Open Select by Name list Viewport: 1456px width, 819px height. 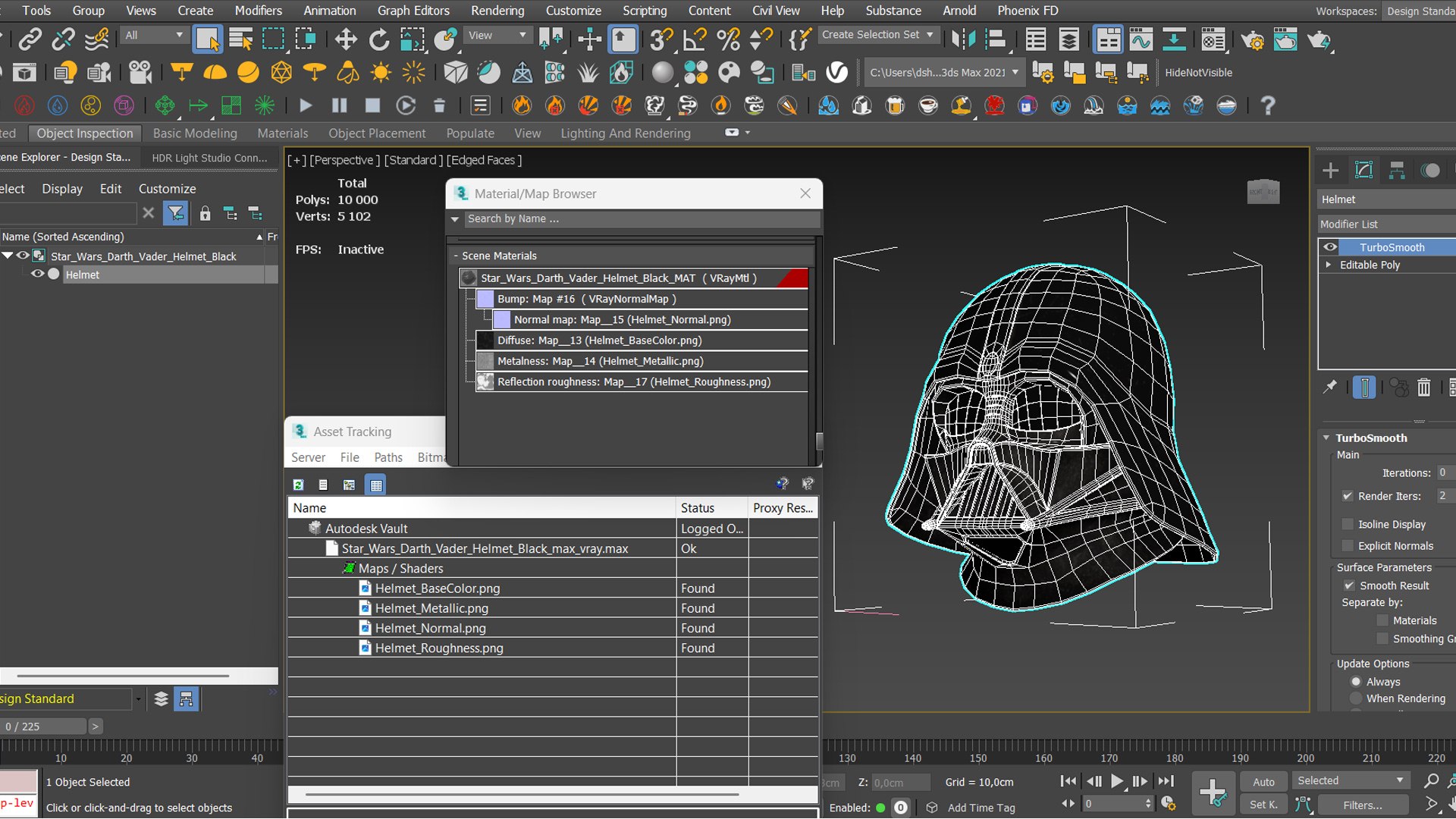coord(241,39)
